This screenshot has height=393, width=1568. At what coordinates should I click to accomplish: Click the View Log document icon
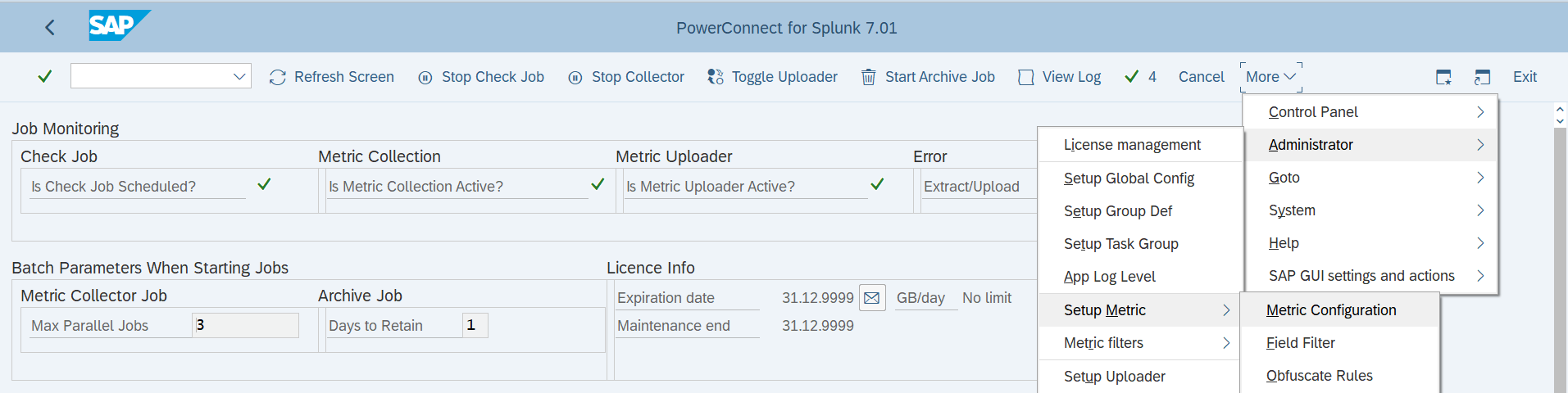tap(1025, 77)
